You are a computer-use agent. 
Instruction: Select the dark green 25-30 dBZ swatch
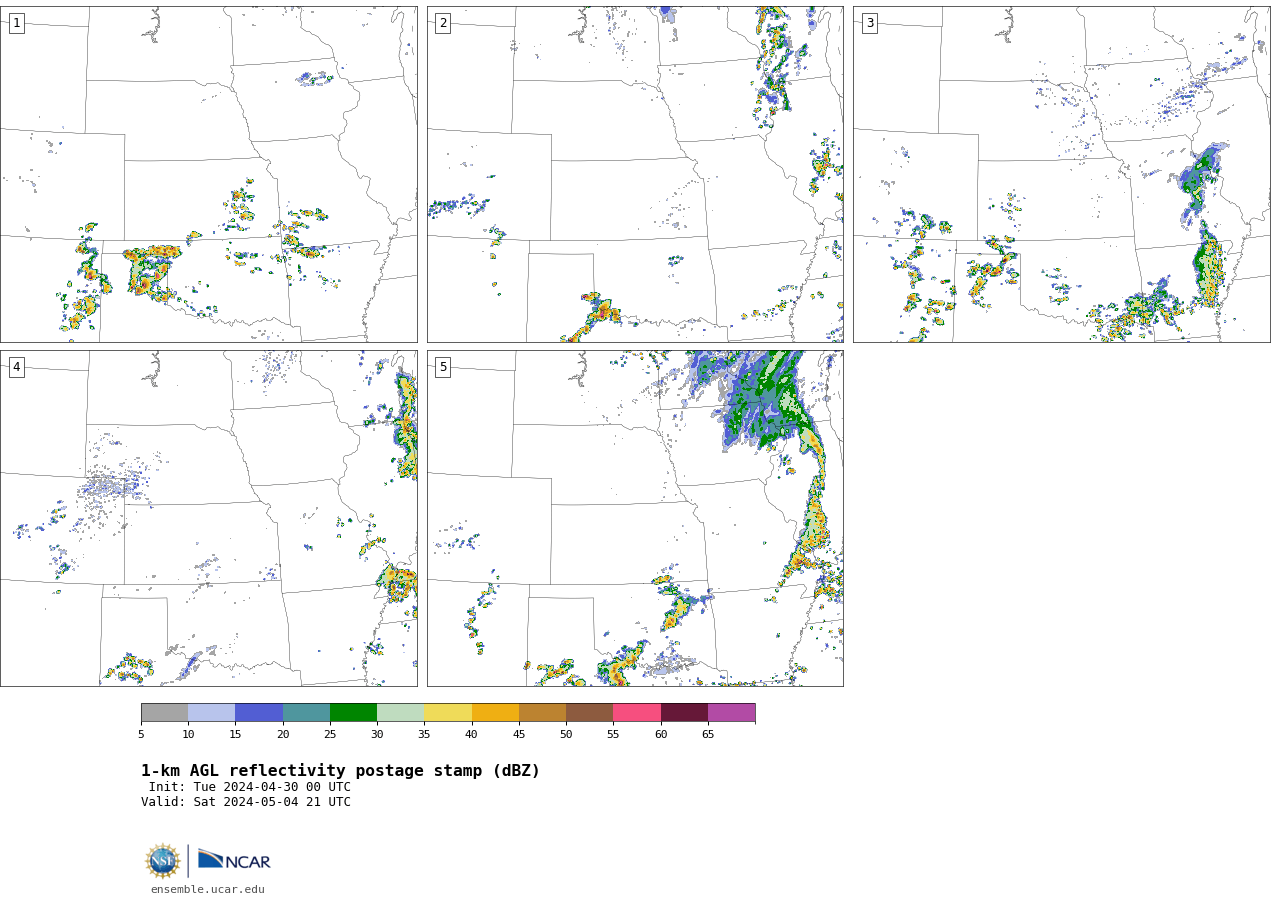tap(353, 712)
